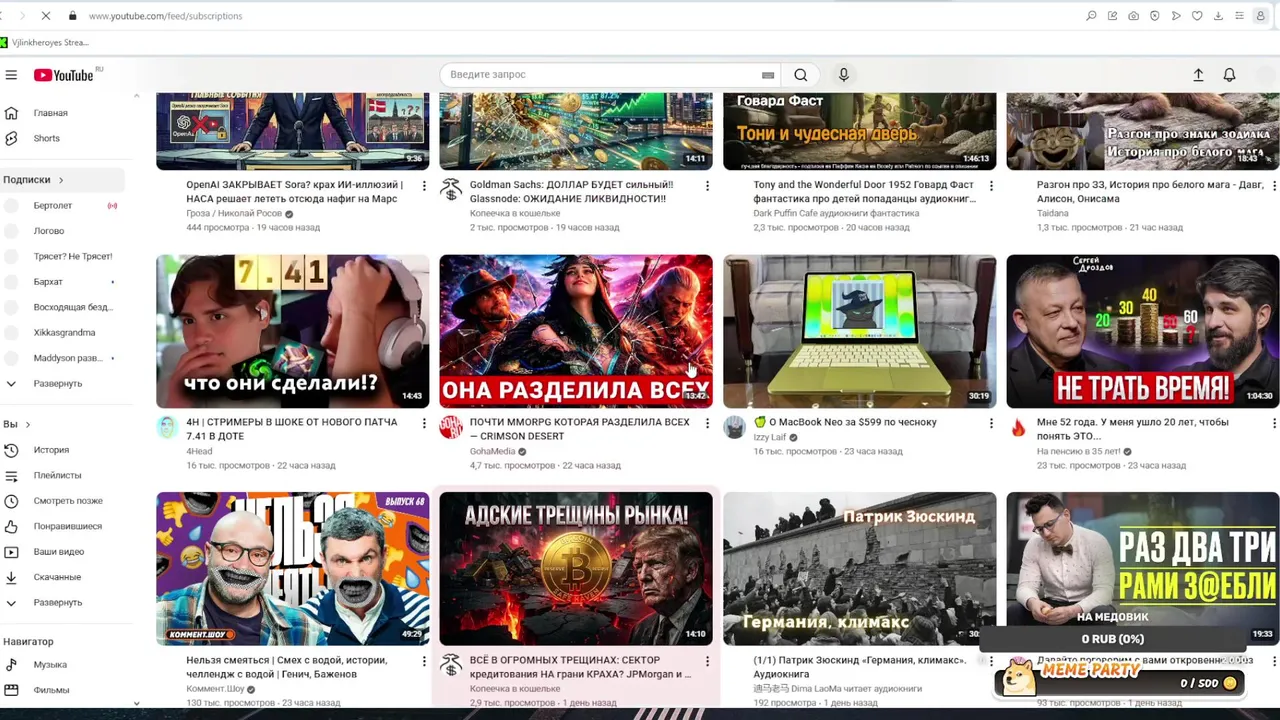Open the browser profile icon

pyautogui.click(x=1260, y=16)
